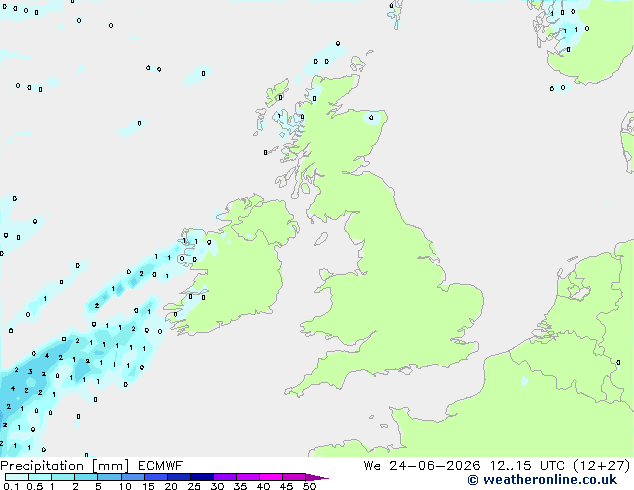Select the 30–35 mm purple legend swatch

coord(224,477)
